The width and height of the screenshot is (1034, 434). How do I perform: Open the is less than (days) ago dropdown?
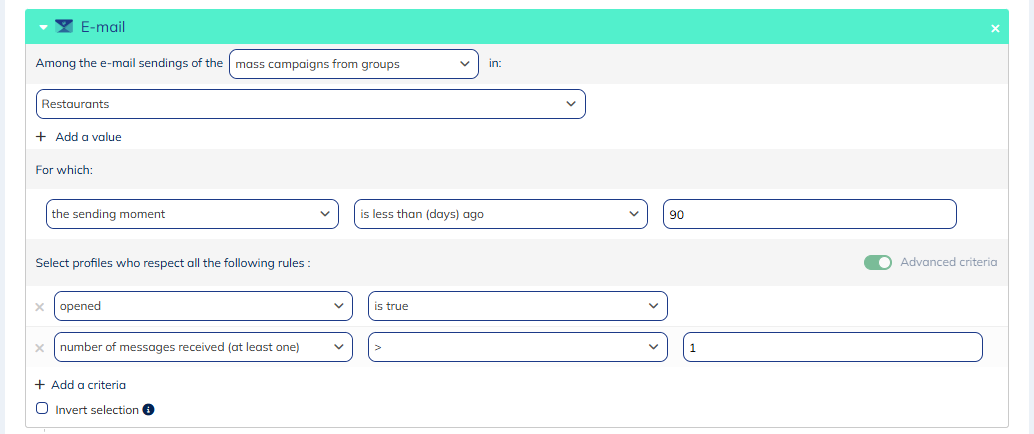coord(501,214)
